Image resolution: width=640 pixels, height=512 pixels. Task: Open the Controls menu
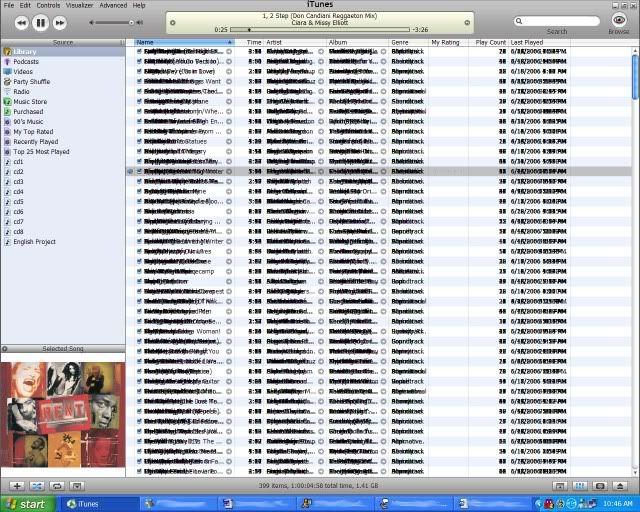[48, 5]
